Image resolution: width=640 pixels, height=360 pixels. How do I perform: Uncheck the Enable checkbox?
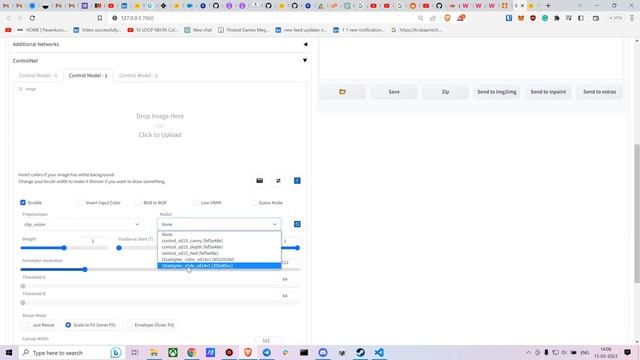point(23,202)
